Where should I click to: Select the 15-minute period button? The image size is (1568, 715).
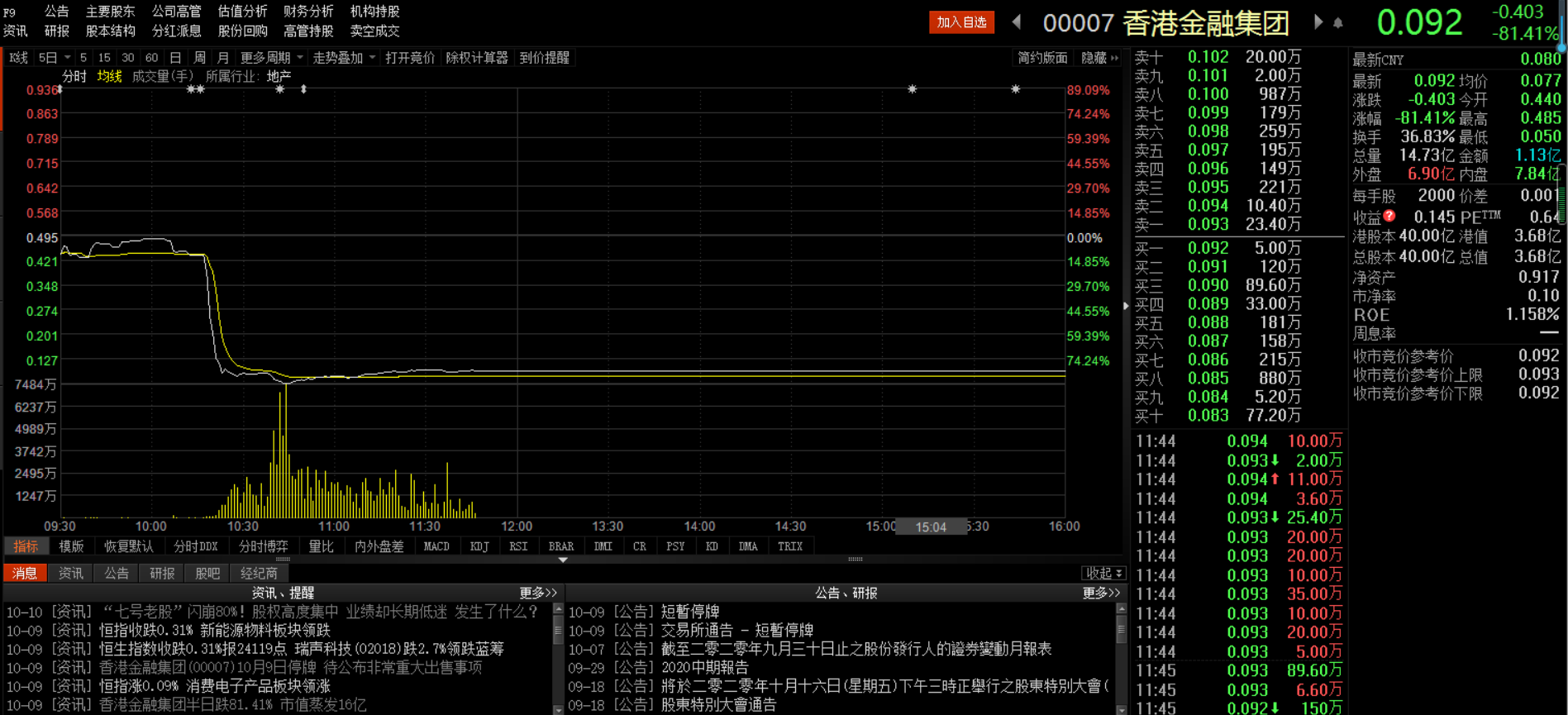103,58
